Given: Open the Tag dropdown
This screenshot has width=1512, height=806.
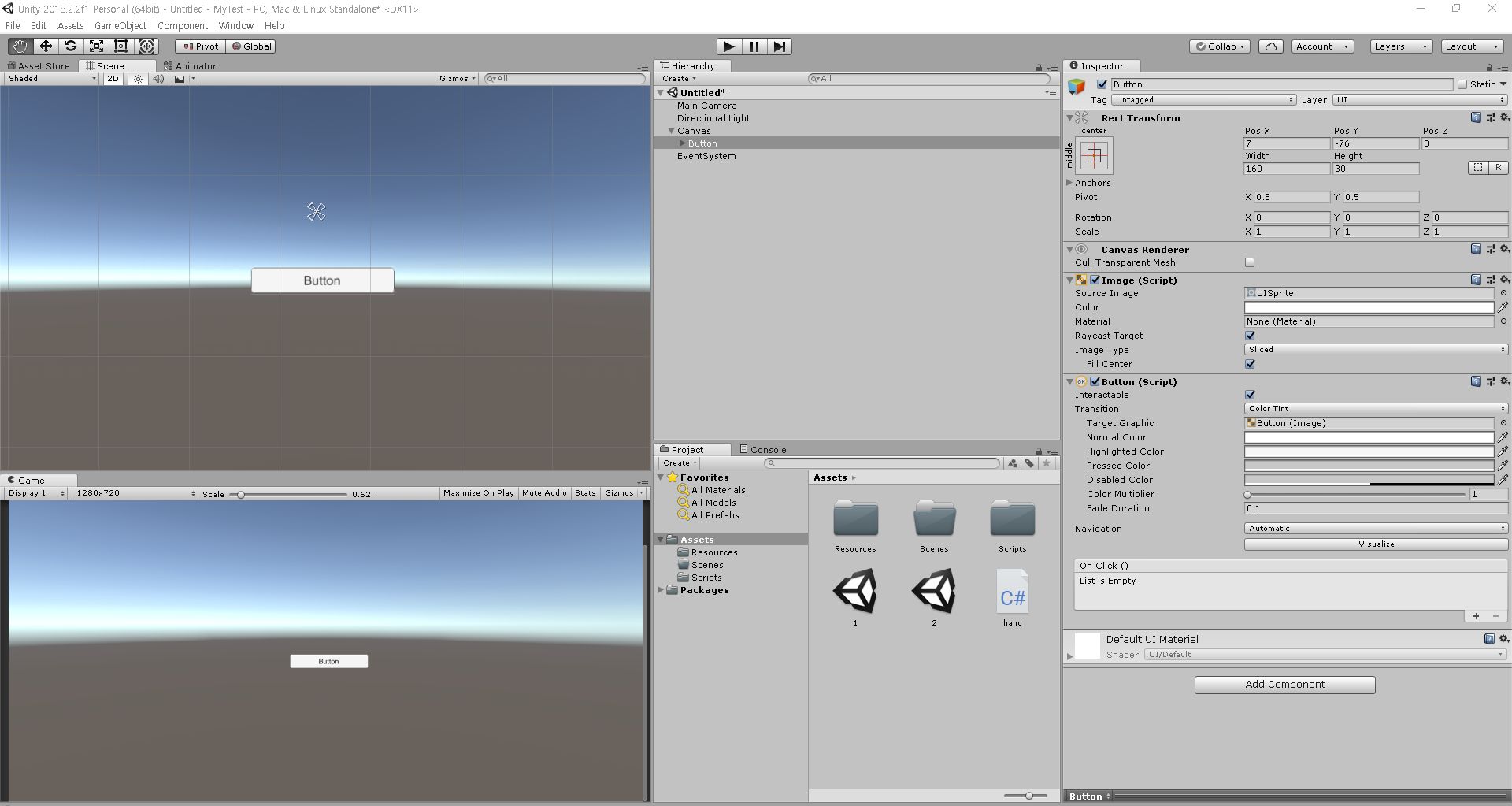Looking at the screenshot, I should tap(1204, 100).
